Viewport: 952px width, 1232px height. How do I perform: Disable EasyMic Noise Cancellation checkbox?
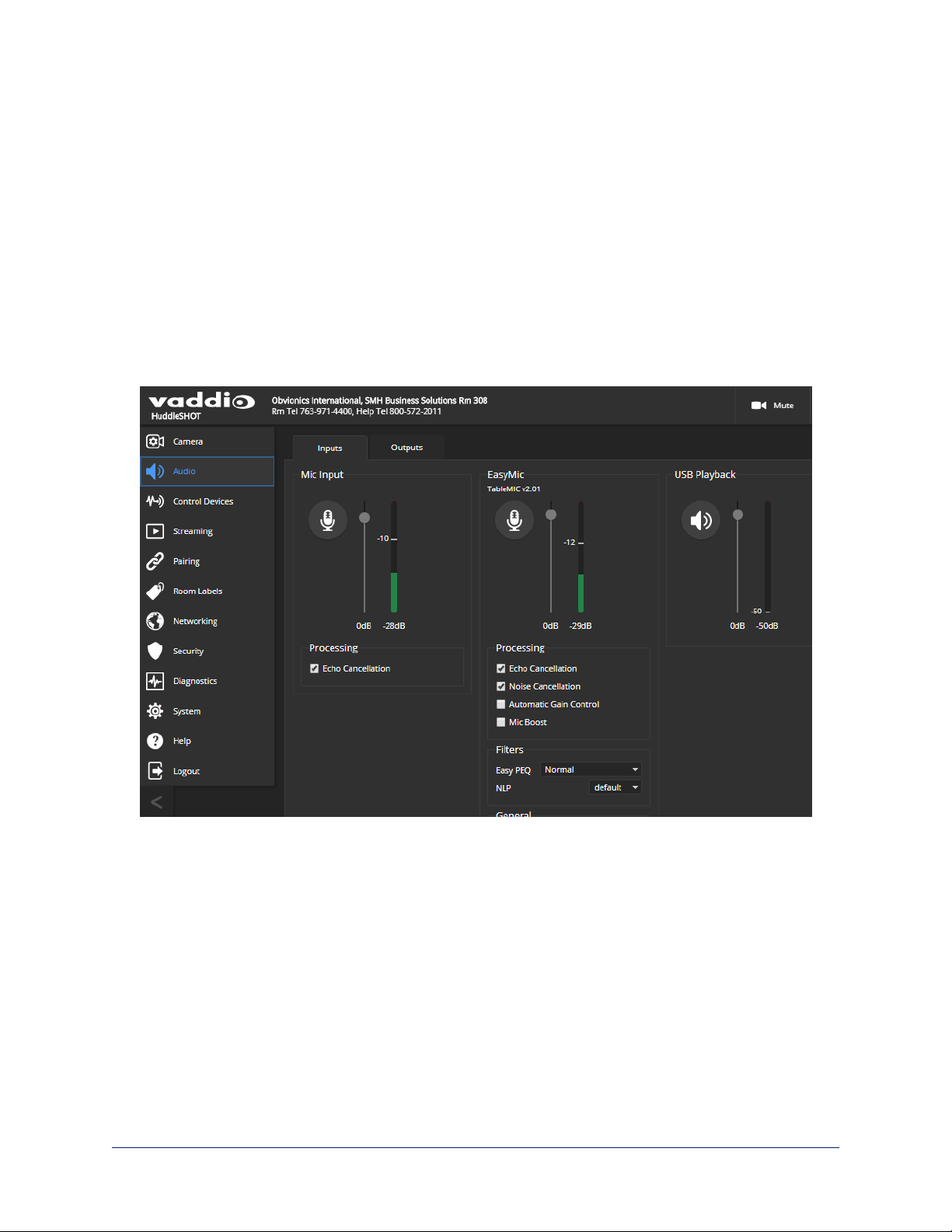(x=501, y=686)
